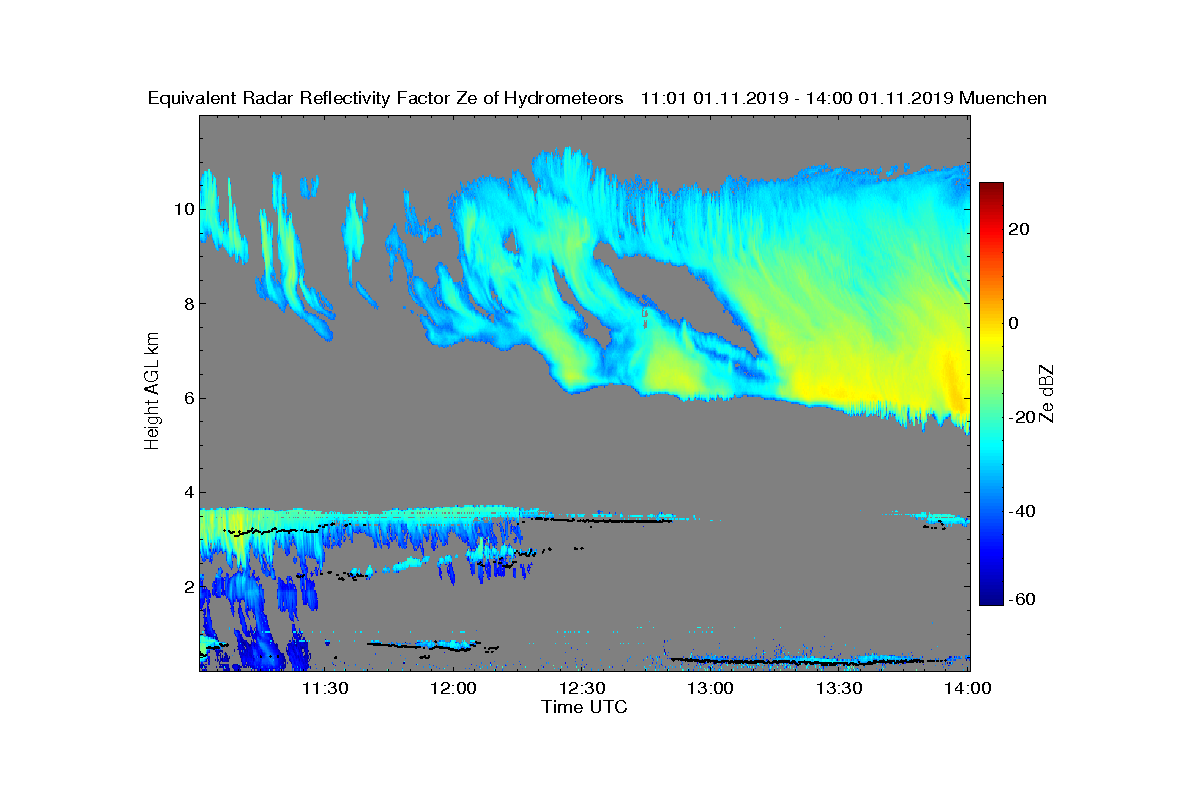This screenshot has height=800, width=1200.
Task: Click the 12:00 time tick label
Action: (454, 688)
